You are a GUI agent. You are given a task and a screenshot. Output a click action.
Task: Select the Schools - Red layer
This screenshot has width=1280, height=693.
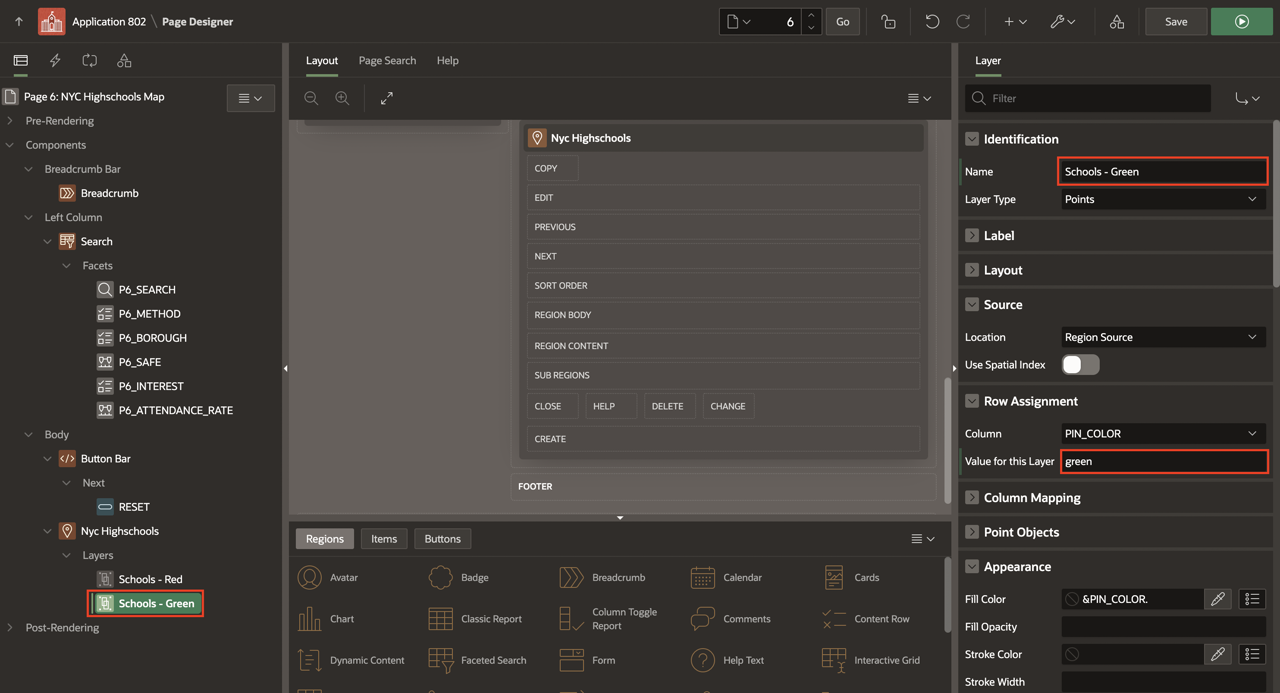pyautogui.click(x=150, y=579)
